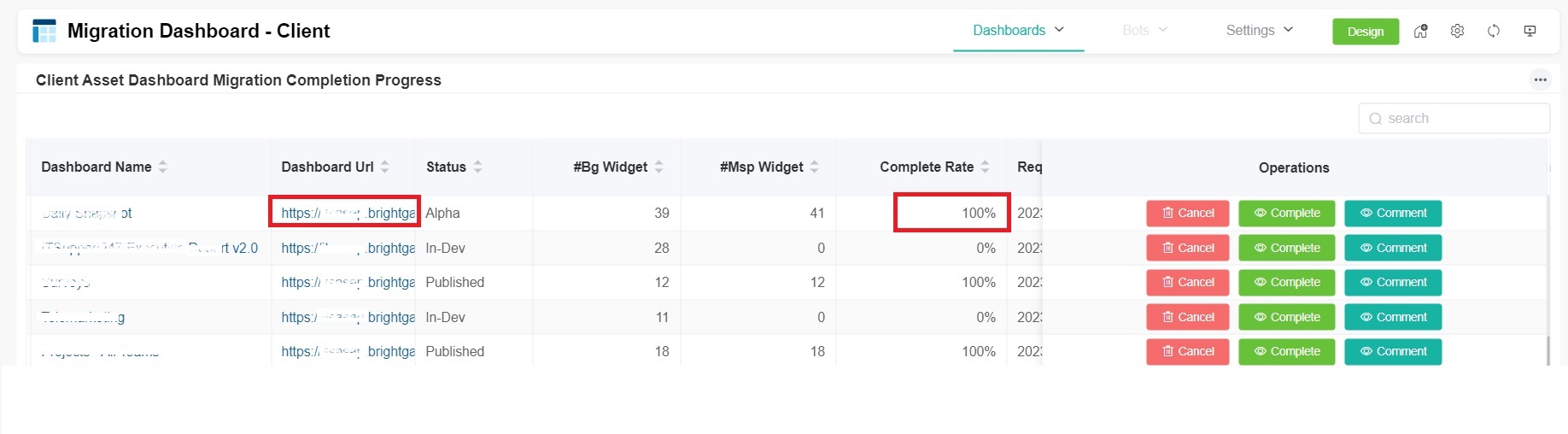Open the Bots dropdown menu
Viewport: 1568px width, 434px height.
tap(1144, 31)
